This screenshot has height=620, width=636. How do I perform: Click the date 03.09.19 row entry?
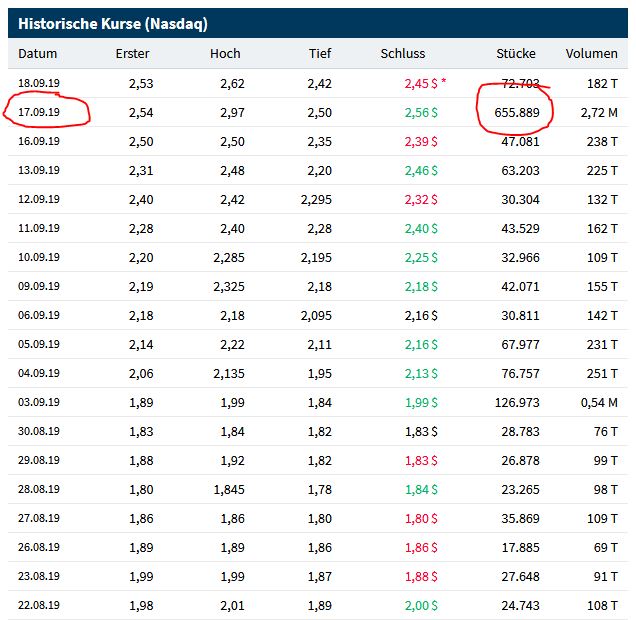tap(40, 403)
